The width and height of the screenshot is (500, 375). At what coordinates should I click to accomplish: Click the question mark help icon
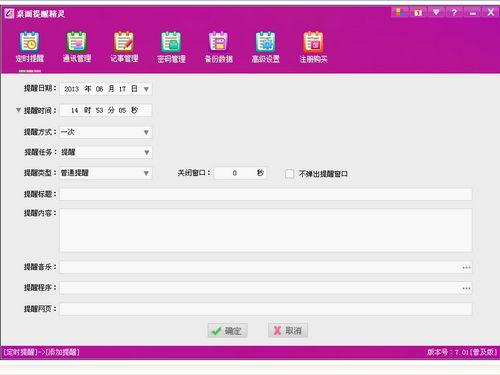(x=454, y=12)
